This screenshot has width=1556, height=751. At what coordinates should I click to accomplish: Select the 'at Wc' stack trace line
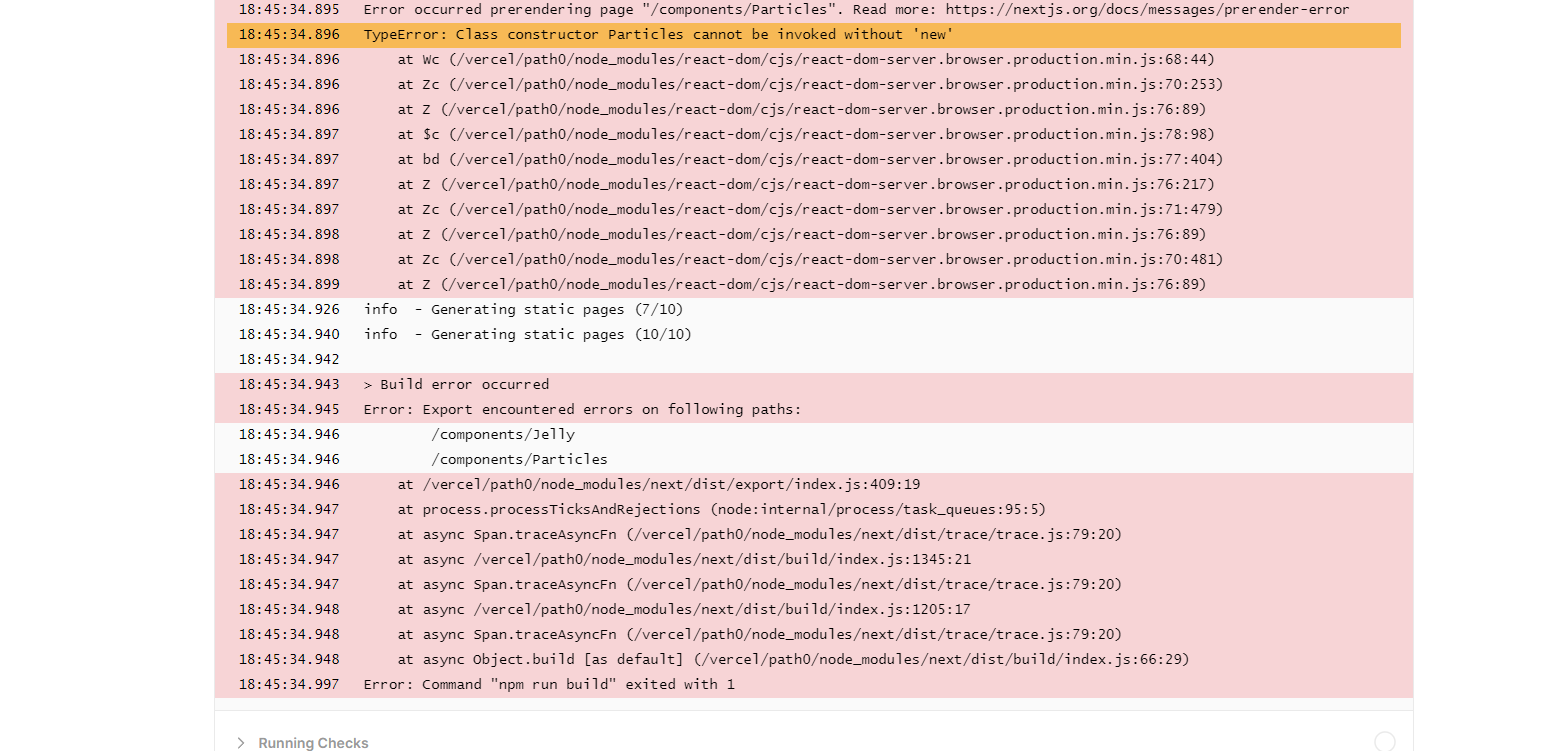[814, 60]
